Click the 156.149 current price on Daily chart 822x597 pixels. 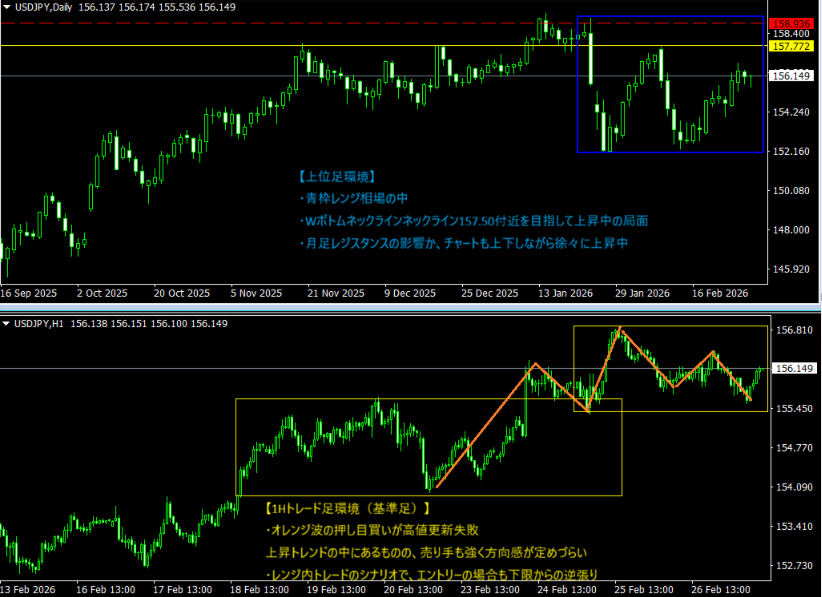pos(792,76)
